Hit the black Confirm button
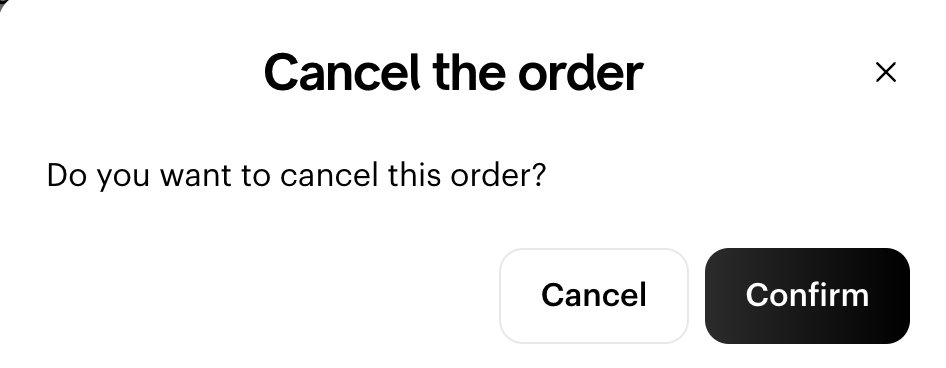Viewport: 946px width, 368px height. (x=807, y=296)
